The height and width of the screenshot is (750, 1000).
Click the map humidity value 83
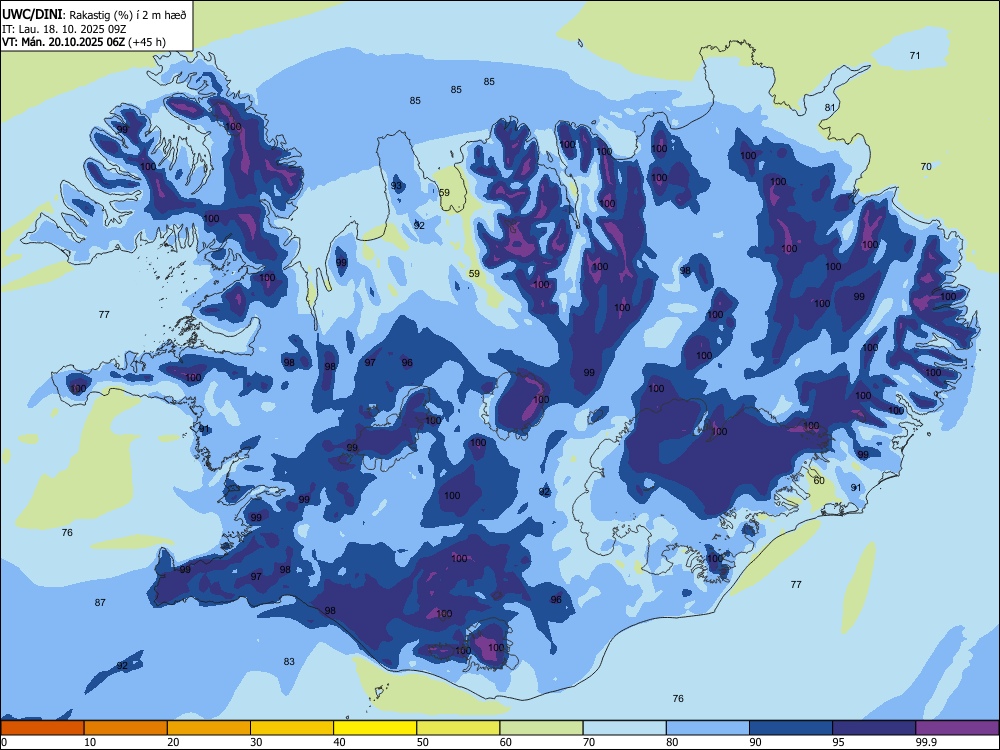[x=289, y=661]
